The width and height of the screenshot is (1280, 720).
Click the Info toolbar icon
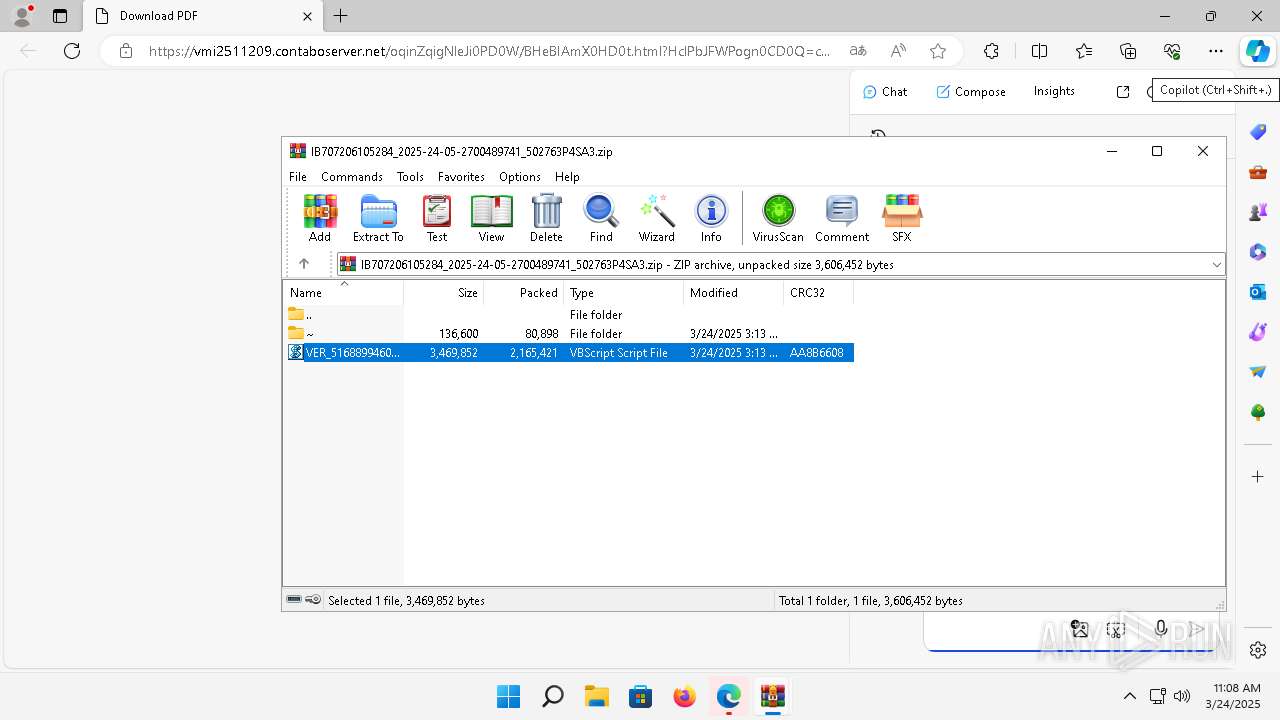(x=711, y=218)
